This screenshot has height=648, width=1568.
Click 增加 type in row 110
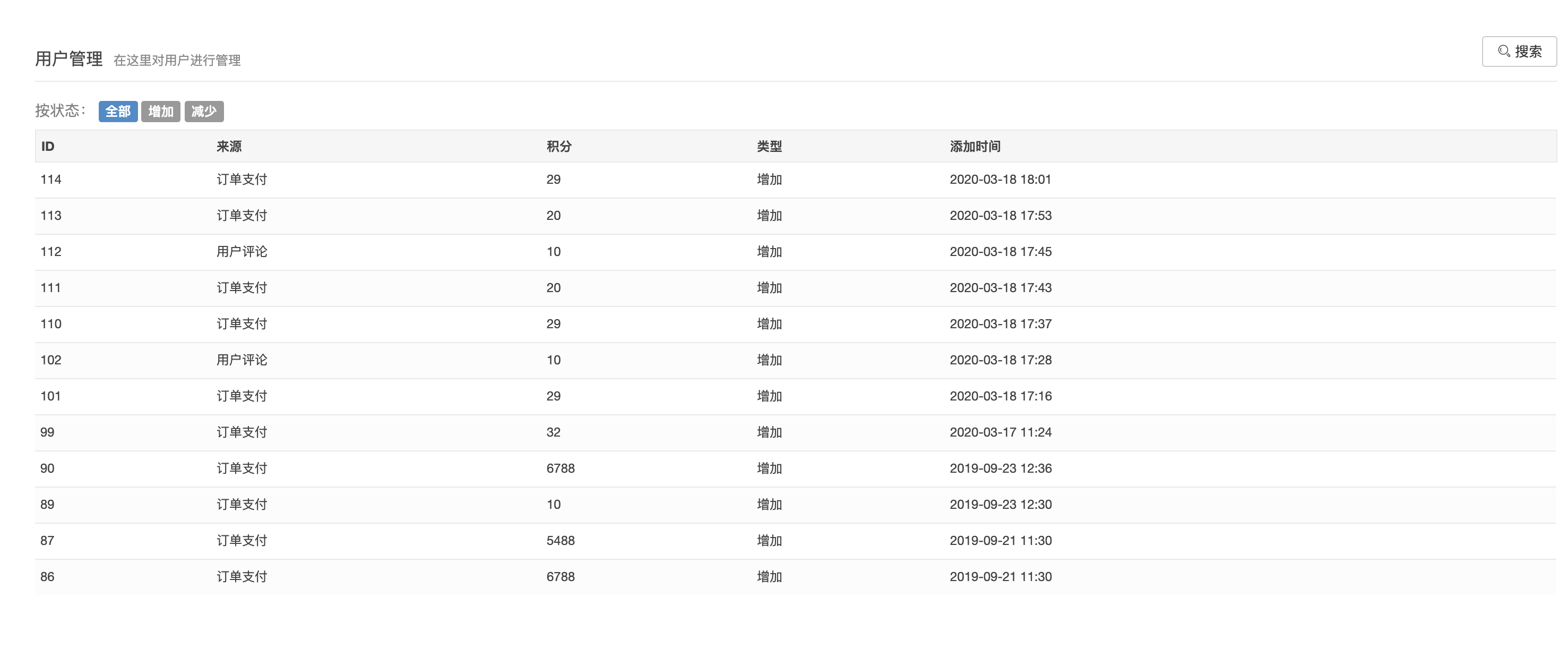click(769, 324)
